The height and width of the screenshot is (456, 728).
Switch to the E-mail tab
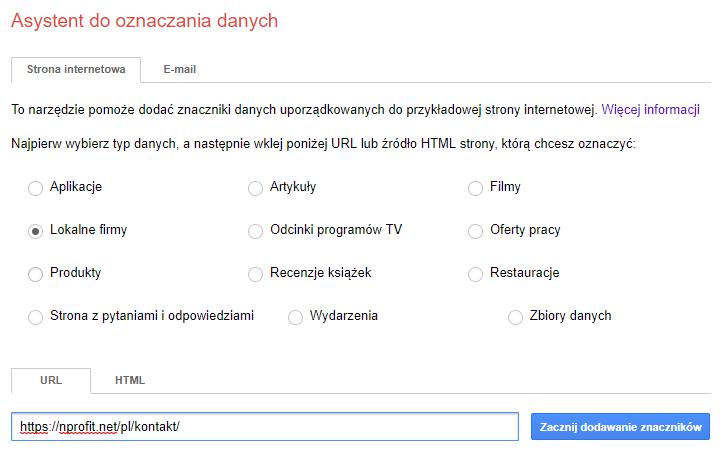[179, 70]
